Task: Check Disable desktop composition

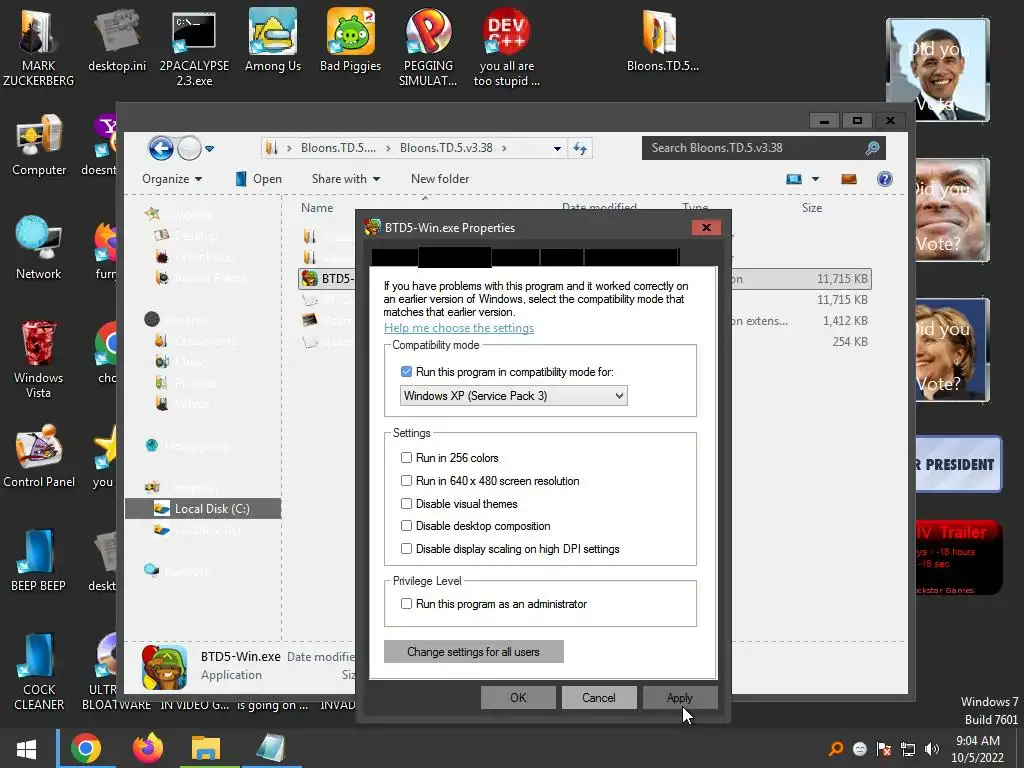Action: click(406, 526)
